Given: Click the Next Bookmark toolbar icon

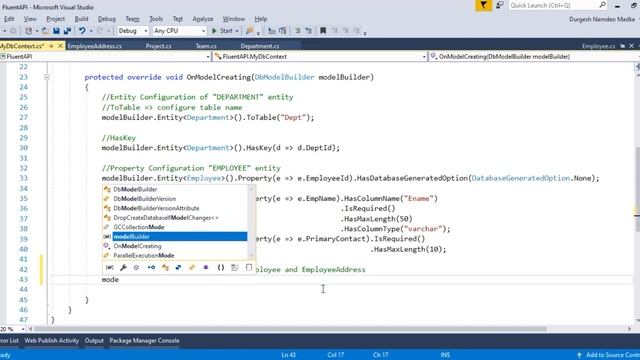Looking at the screenshot, I should coord(345,31).
